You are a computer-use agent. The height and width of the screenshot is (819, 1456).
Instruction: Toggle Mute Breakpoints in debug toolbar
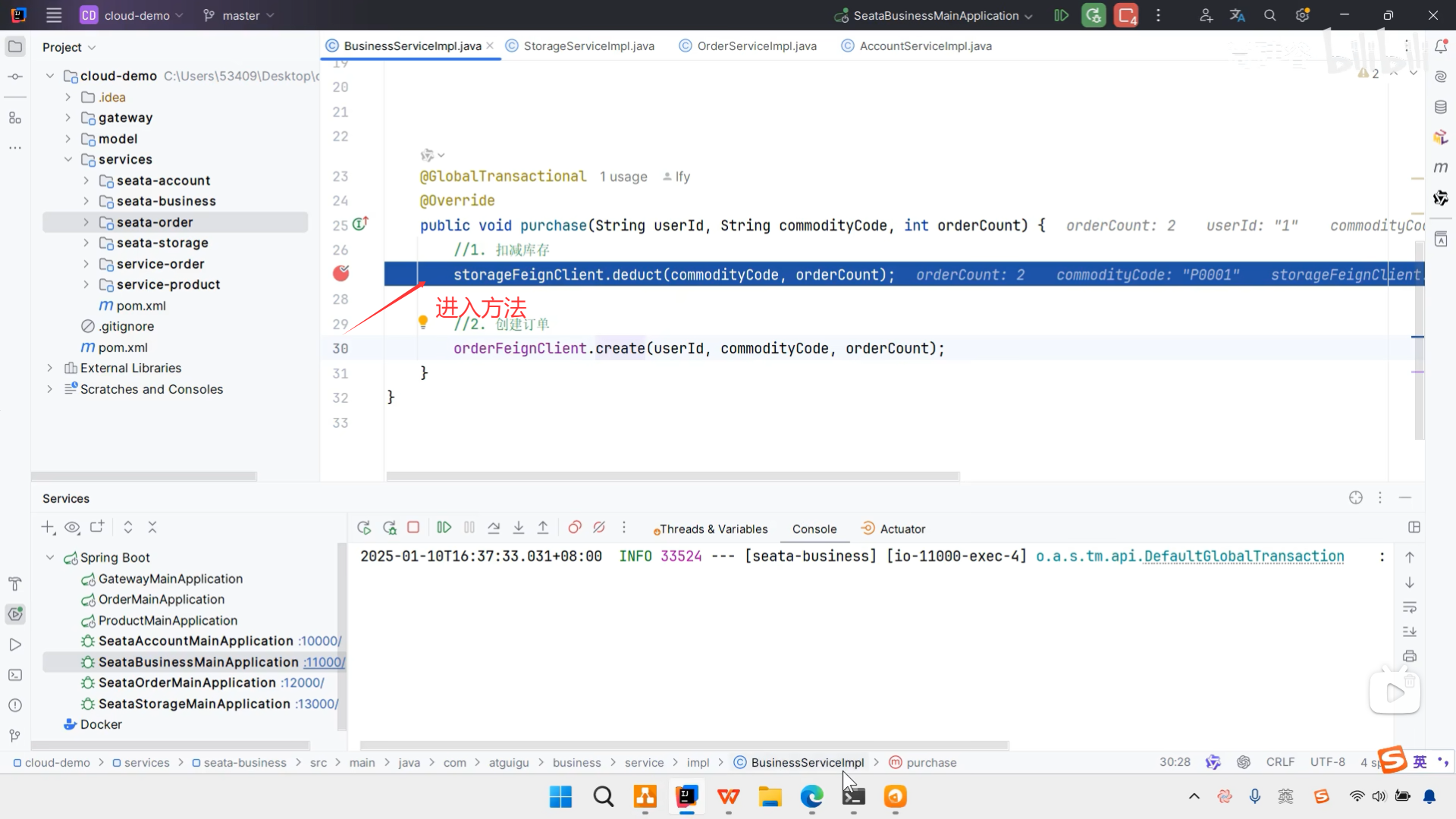click(599, 528)
